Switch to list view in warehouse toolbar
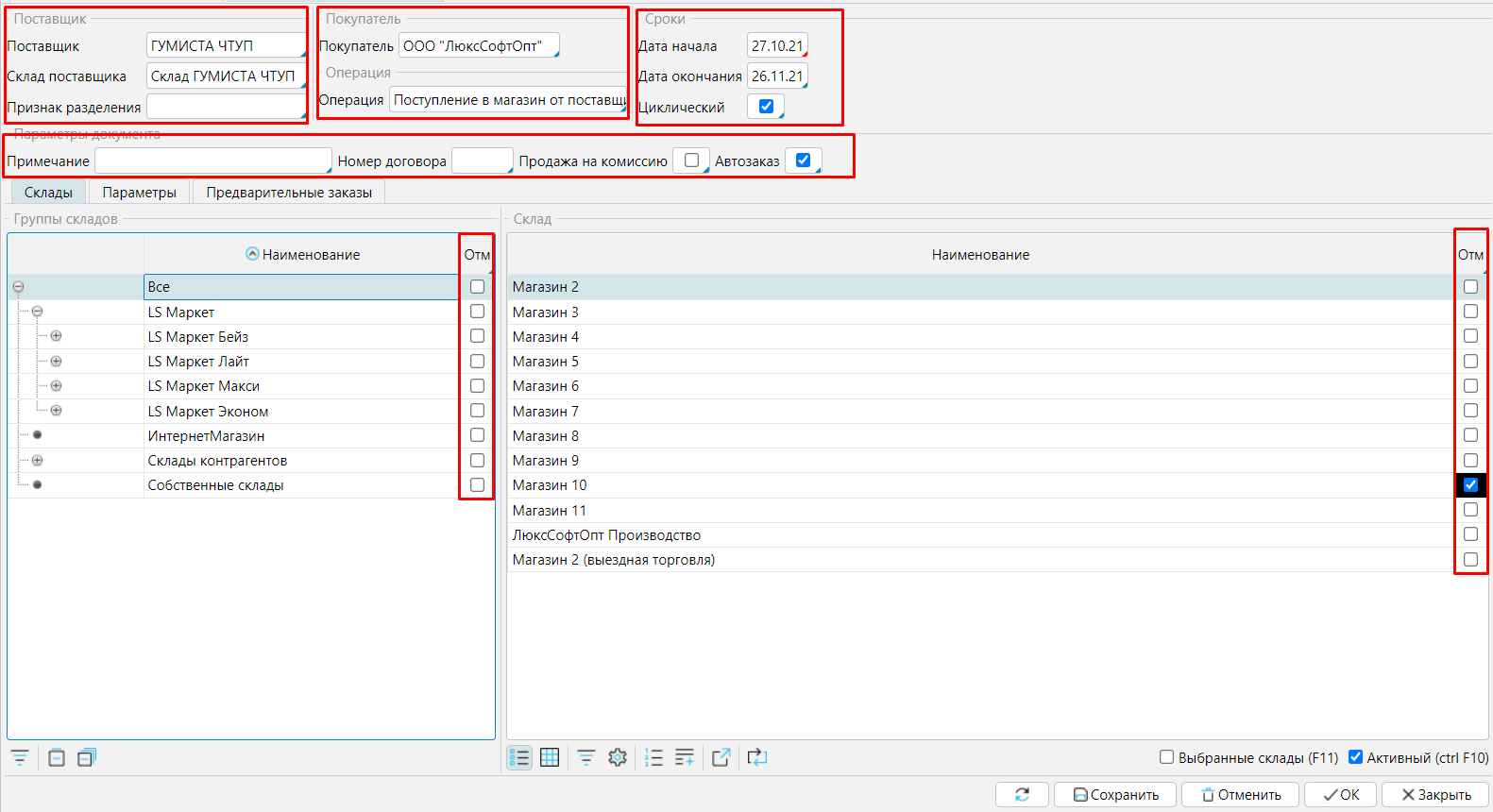The image size is (1493, 812). 519,757
